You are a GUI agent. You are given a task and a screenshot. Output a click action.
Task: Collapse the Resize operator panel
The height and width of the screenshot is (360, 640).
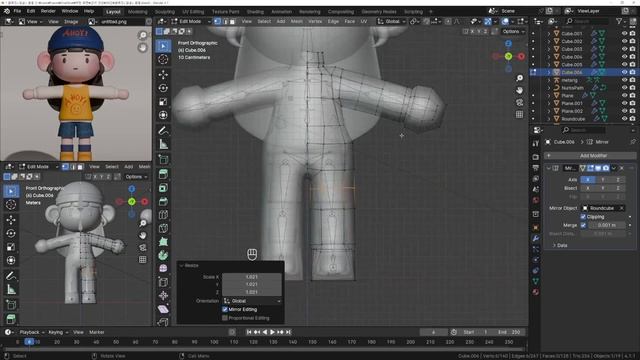[x=182, y=265]
